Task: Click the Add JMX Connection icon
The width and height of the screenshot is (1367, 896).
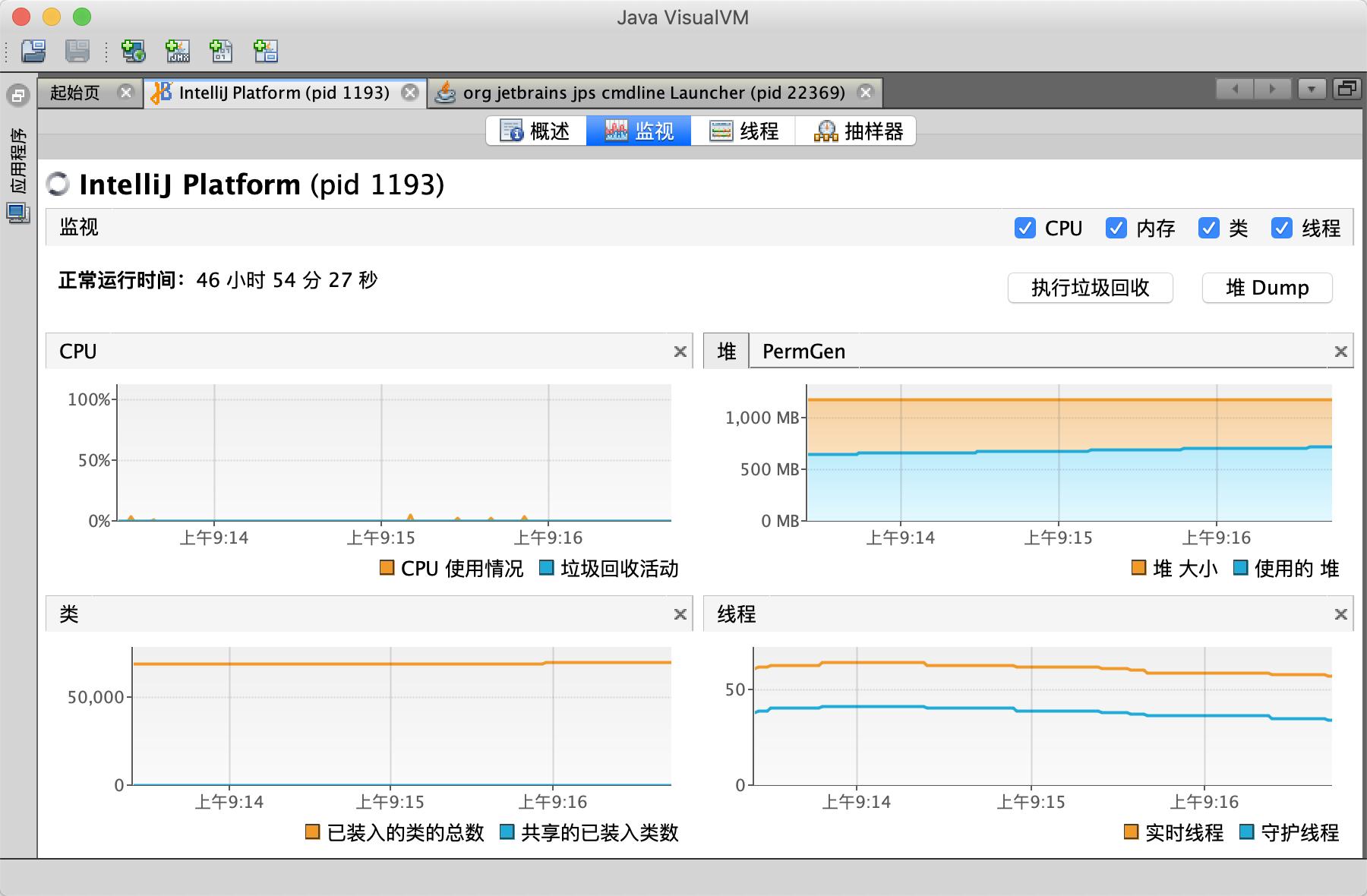Action: tap(178, 51)
